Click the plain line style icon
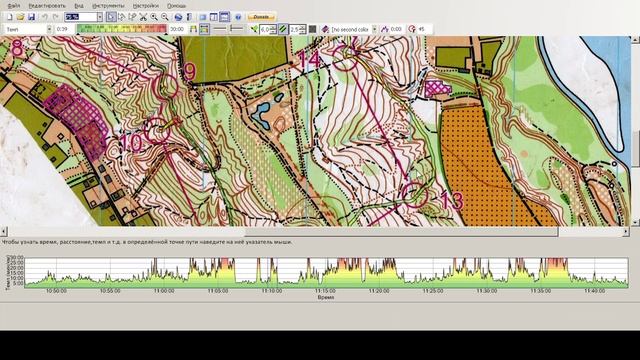Image resolution: width=640 pixels, height=360 pixels. pos(220,29)
